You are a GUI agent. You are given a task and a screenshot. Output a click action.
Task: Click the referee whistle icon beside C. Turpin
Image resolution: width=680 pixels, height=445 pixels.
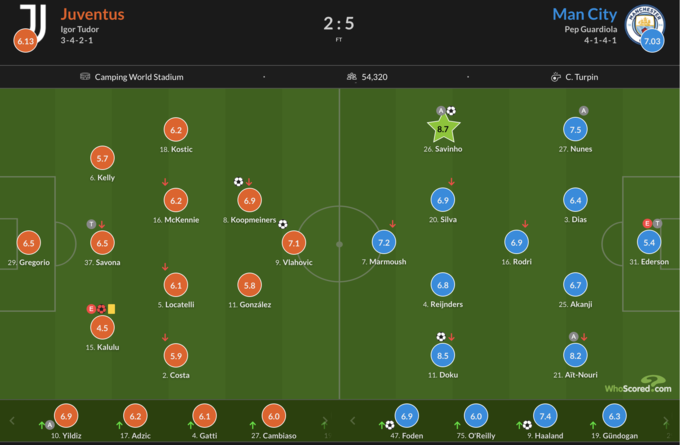click(555, 77)
